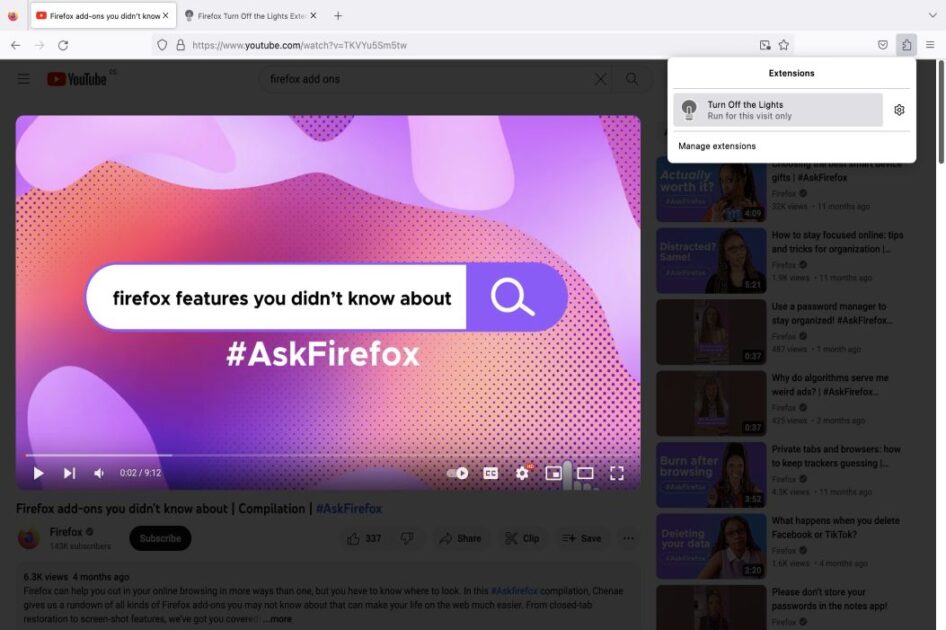Activate the miniplayer icon in the video player

pos(554,473)
